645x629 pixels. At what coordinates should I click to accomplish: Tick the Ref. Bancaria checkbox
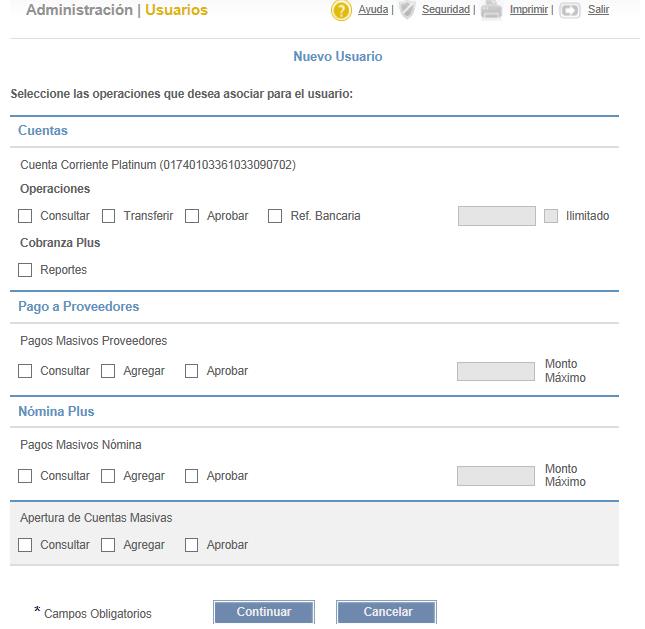pyautogui.click(x=277, y=217)
